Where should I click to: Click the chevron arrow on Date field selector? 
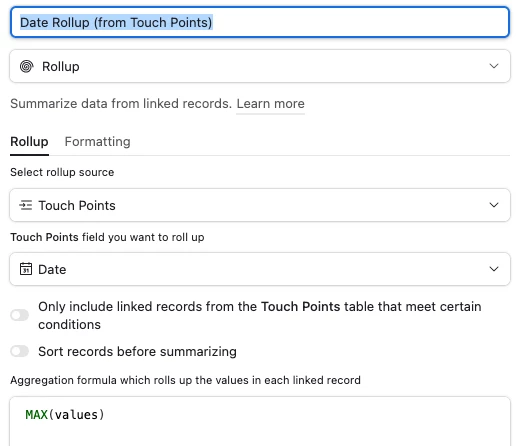click(494, 269)
